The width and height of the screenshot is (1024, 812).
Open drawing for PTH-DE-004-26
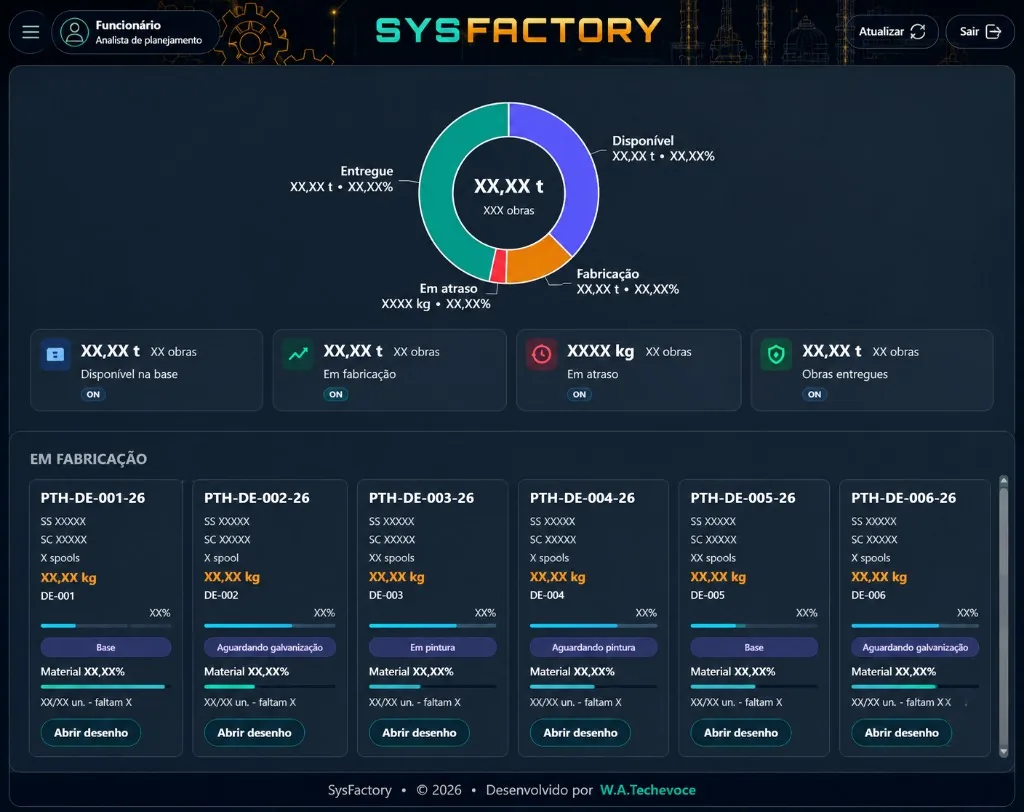coord(580,732)
